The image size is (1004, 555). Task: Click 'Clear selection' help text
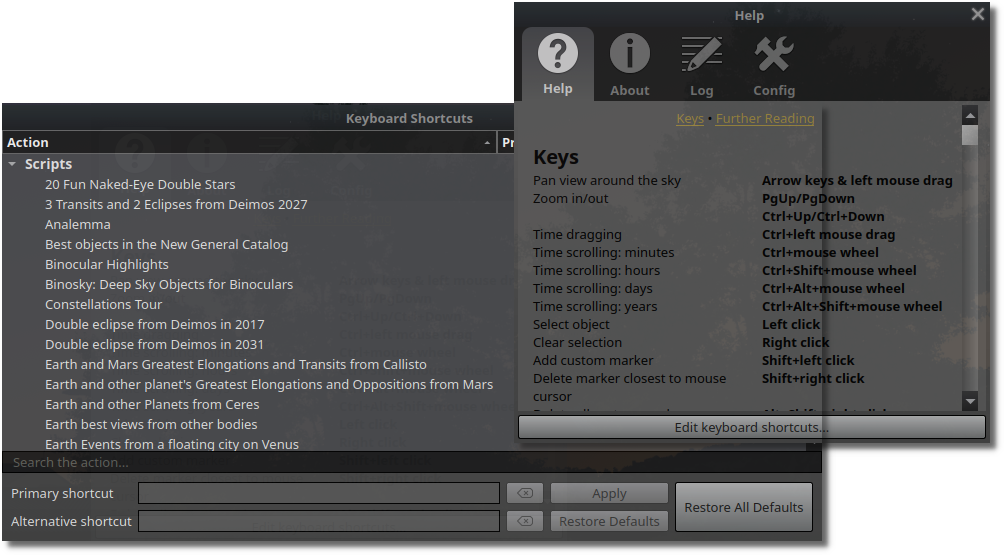point(577,342)
